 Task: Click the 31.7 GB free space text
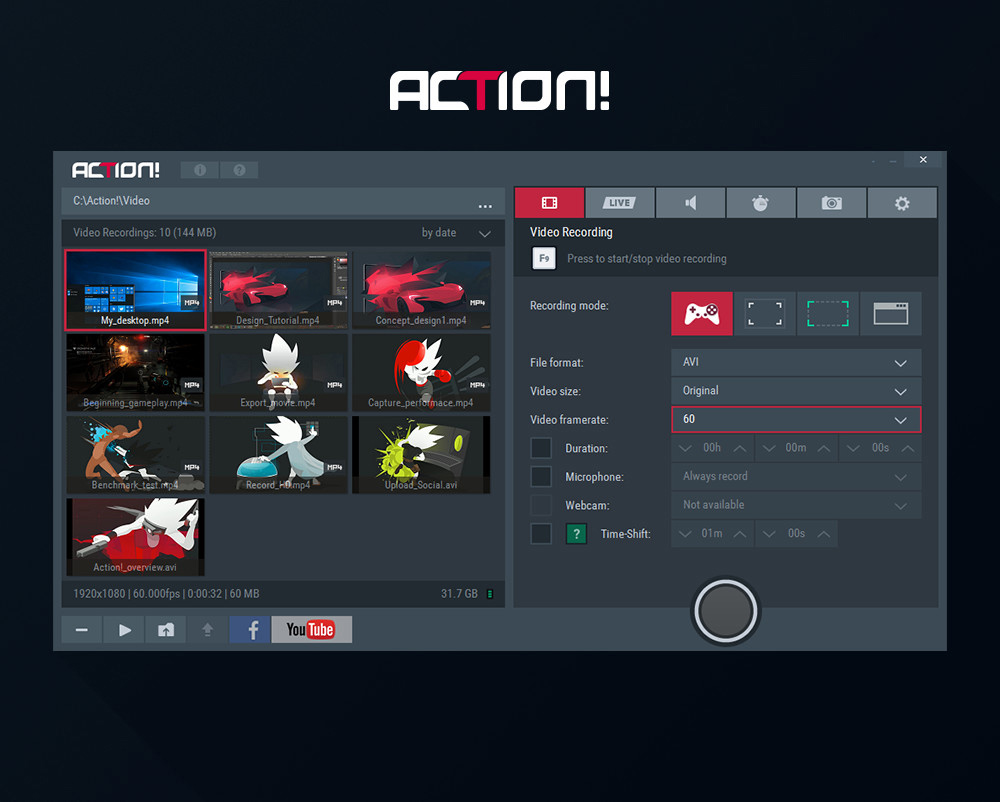click(459, 594)
